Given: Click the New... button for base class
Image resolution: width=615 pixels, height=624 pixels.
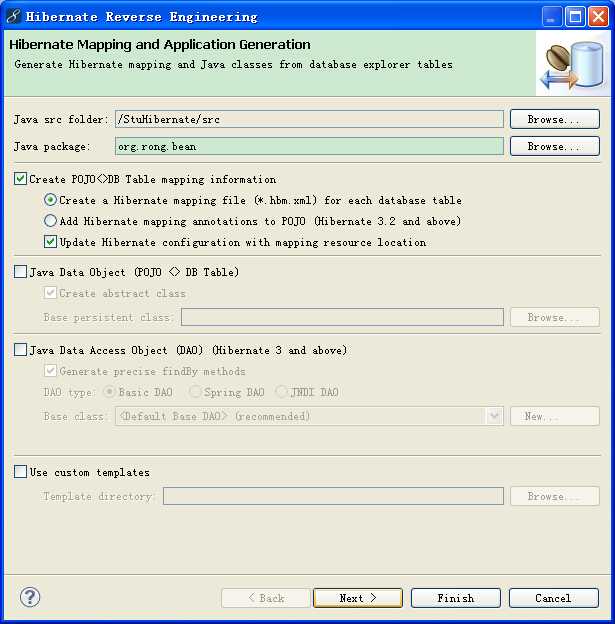Looking at the screenshot, I should (554, 416).
